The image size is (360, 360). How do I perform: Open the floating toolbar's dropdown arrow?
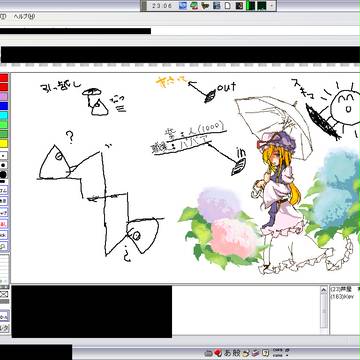point(271,6)
